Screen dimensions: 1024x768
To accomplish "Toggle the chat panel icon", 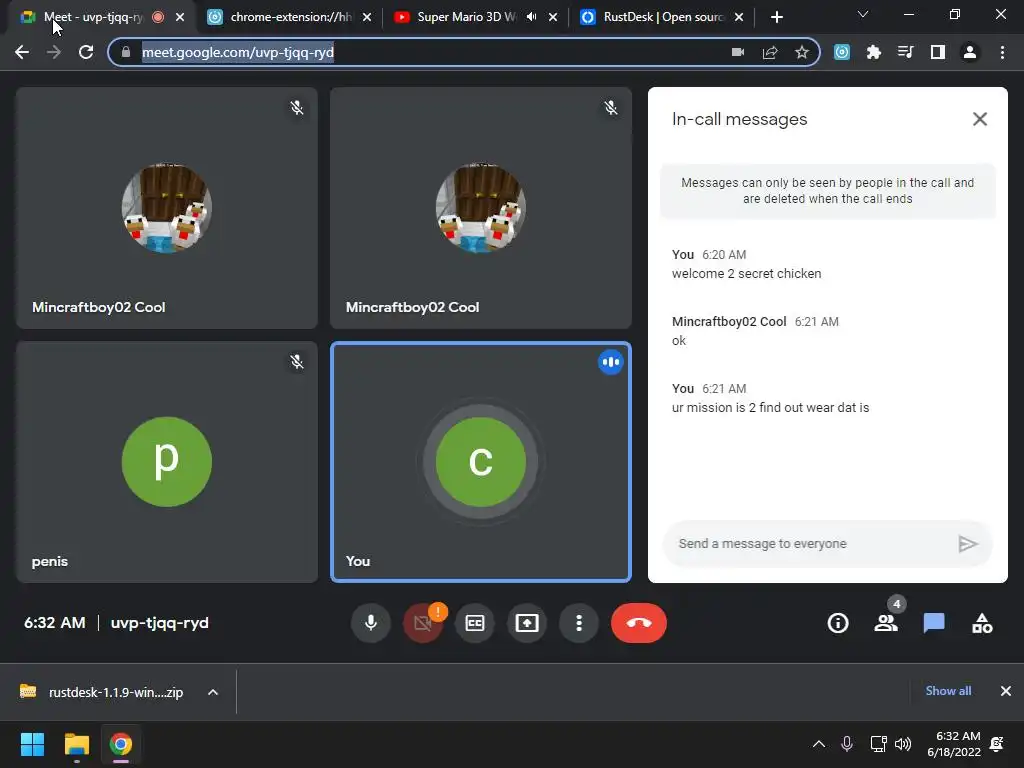I will pos(934,623).
